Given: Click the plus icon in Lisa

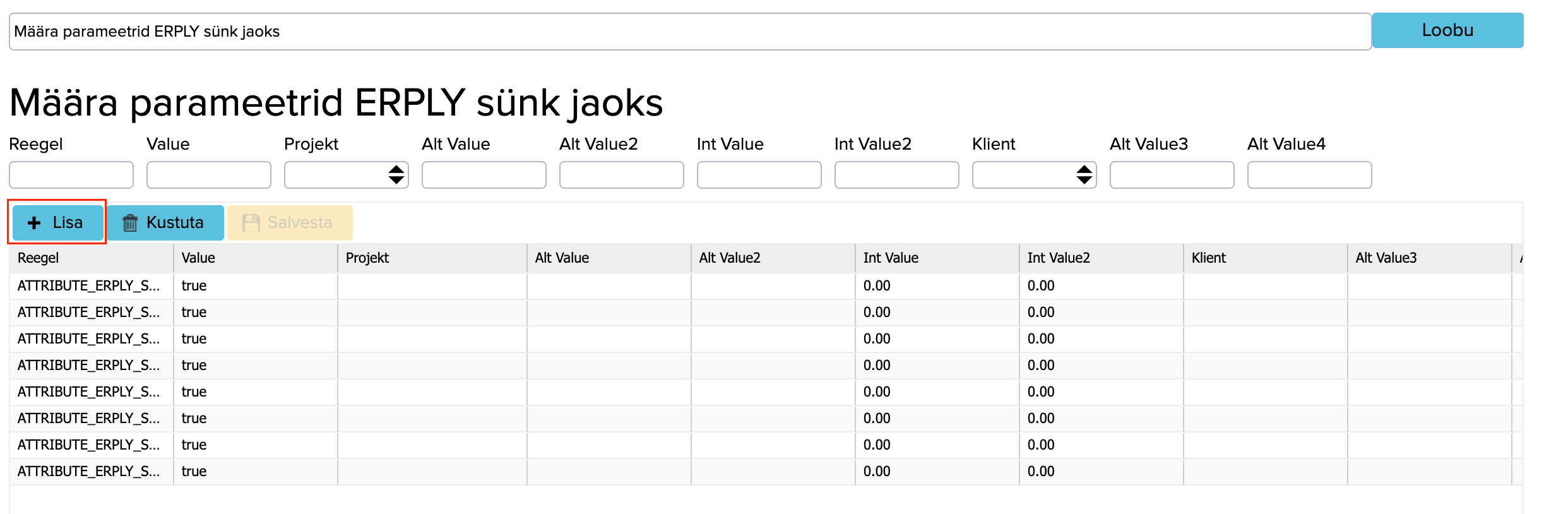Looking at the screenshot, I should tap(35, 223).
